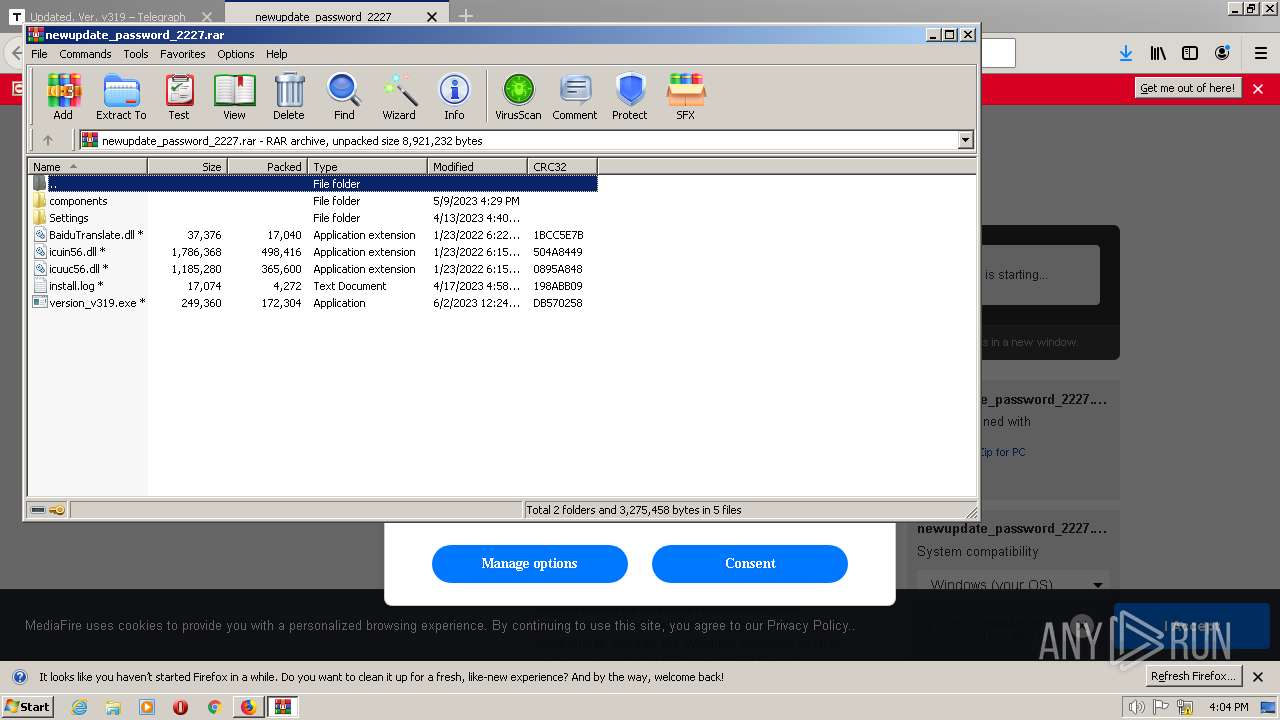The height and width of the screenshot is (720, 1280).
Task: Toggle Firefox sidebar icon
Action: [1190, 53]
